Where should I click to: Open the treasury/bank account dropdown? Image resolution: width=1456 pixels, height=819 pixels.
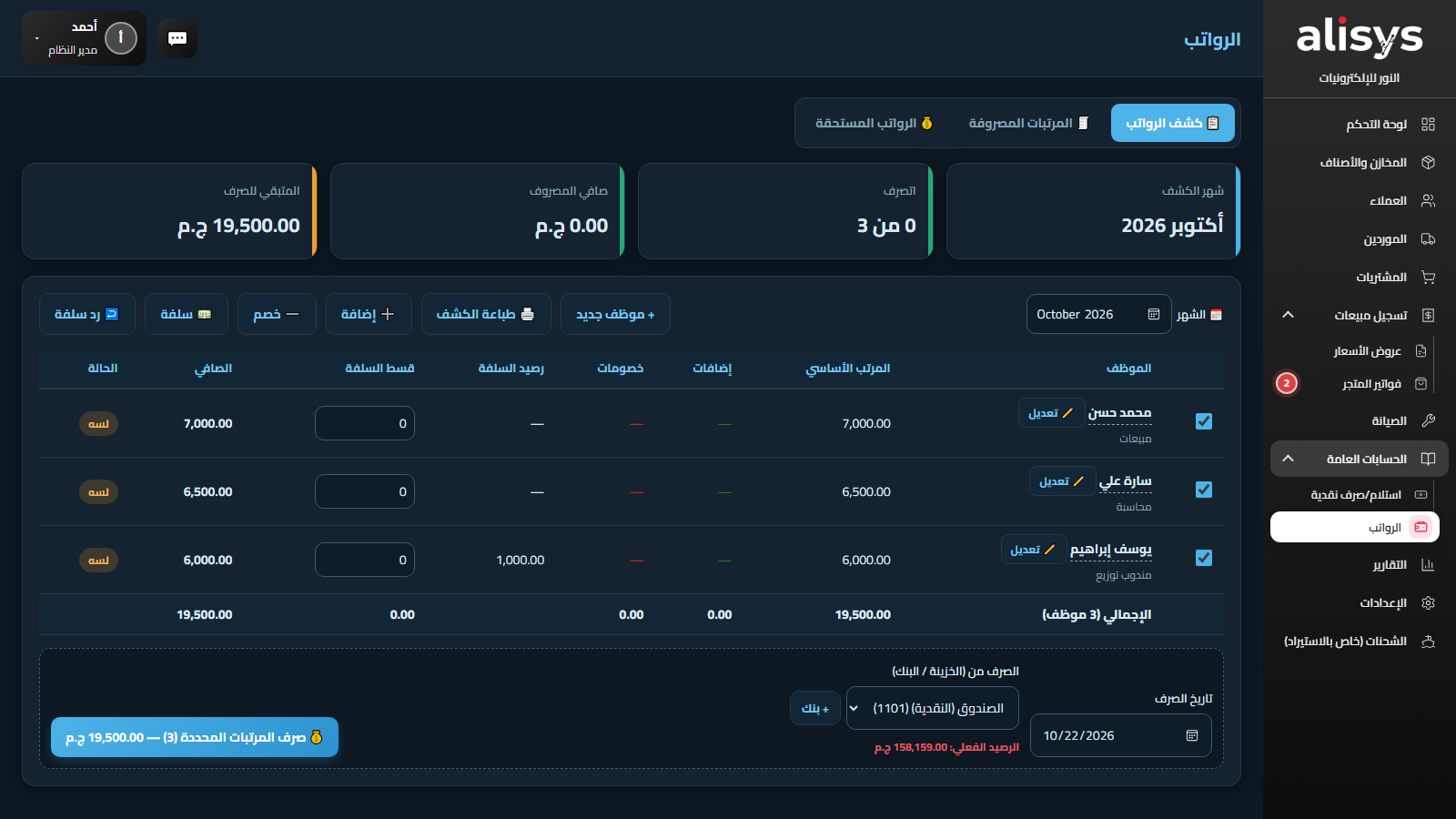933,708
